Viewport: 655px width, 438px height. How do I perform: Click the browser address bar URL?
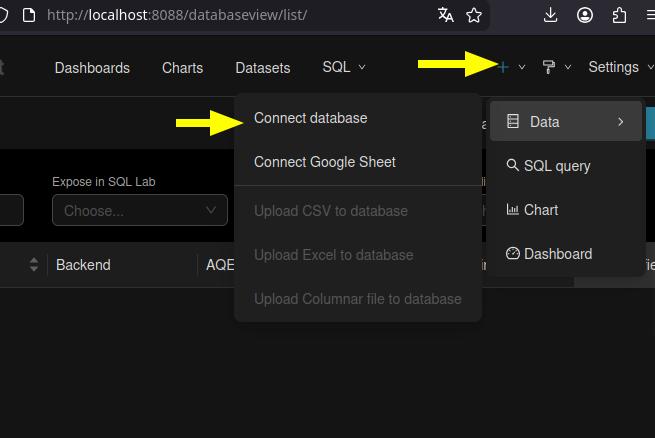[x=177, y=15]
